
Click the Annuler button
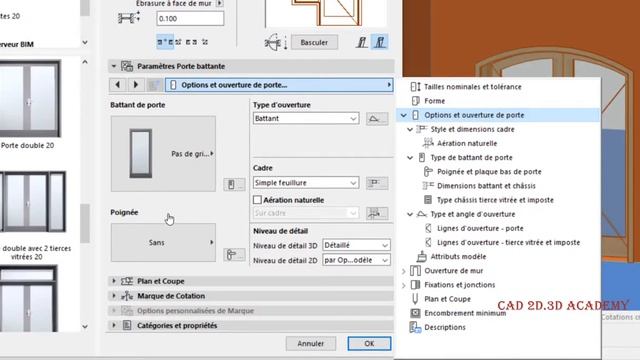click(x=310, y=343)
